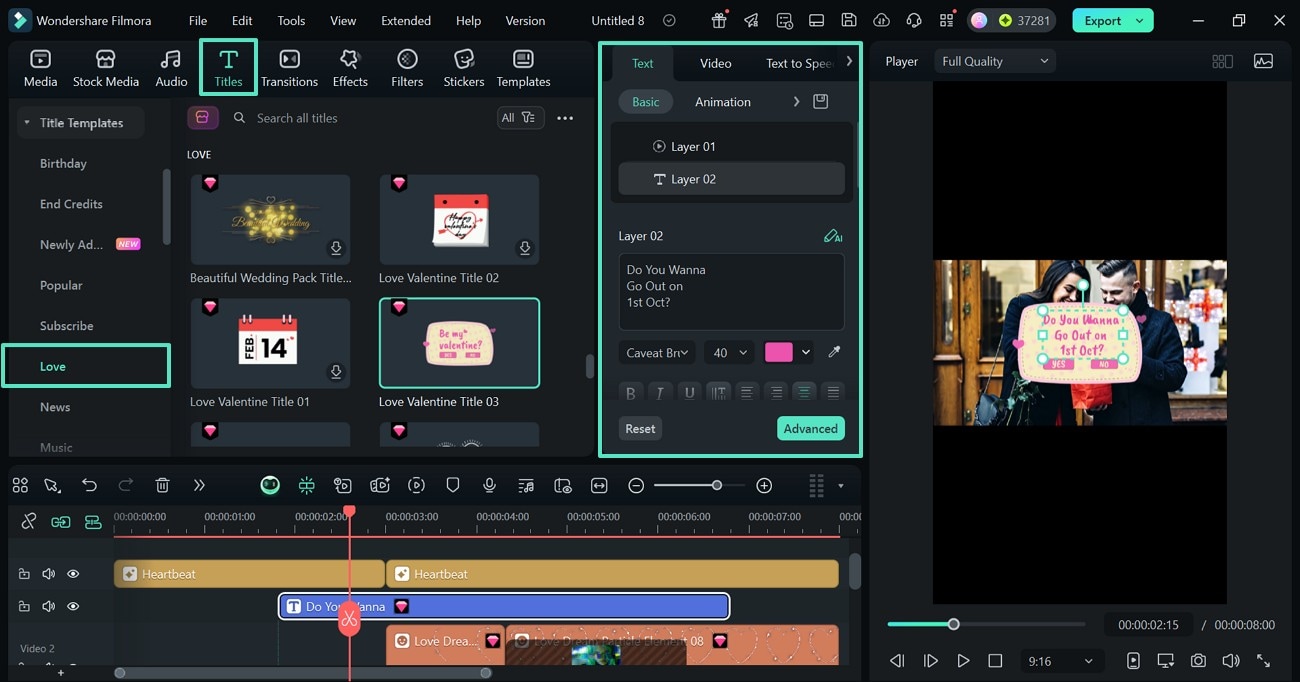Open the Full Quality dropdown
Viewport: 1300px width, 682px height.
click(x=995, y=61)
